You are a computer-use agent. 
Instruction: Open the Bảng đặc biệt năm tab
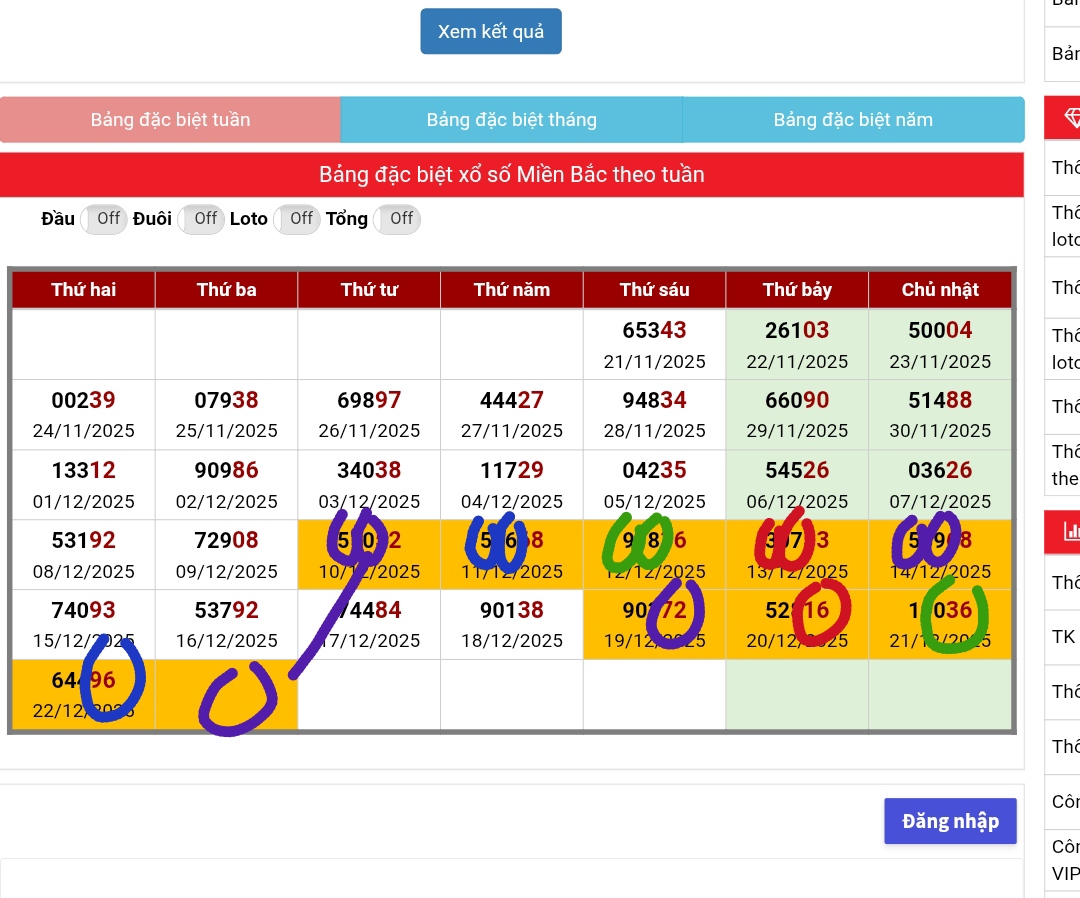(852, 120)
